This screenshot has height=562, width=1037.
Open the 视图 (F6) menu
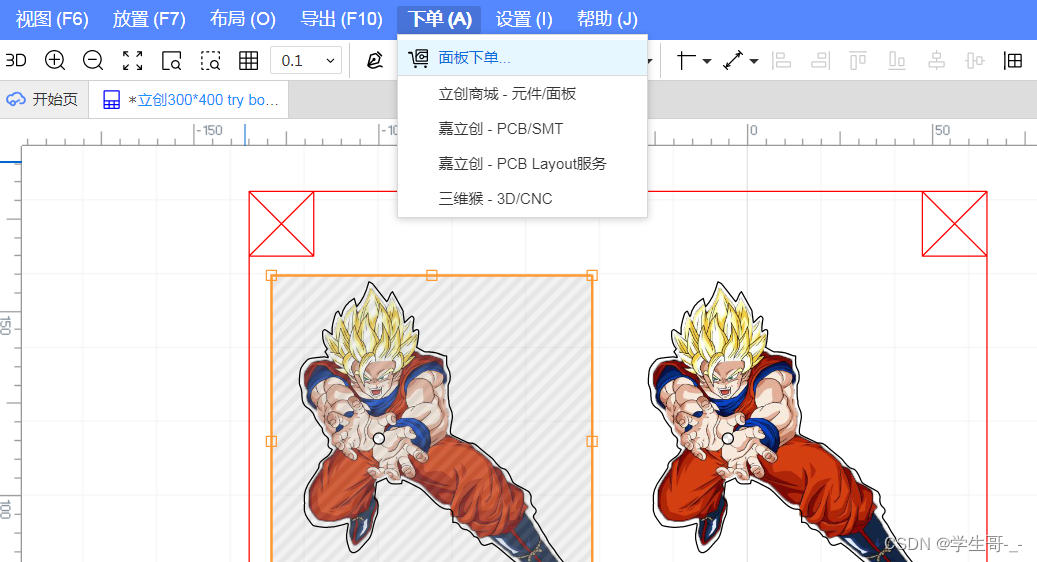[52, 19]
